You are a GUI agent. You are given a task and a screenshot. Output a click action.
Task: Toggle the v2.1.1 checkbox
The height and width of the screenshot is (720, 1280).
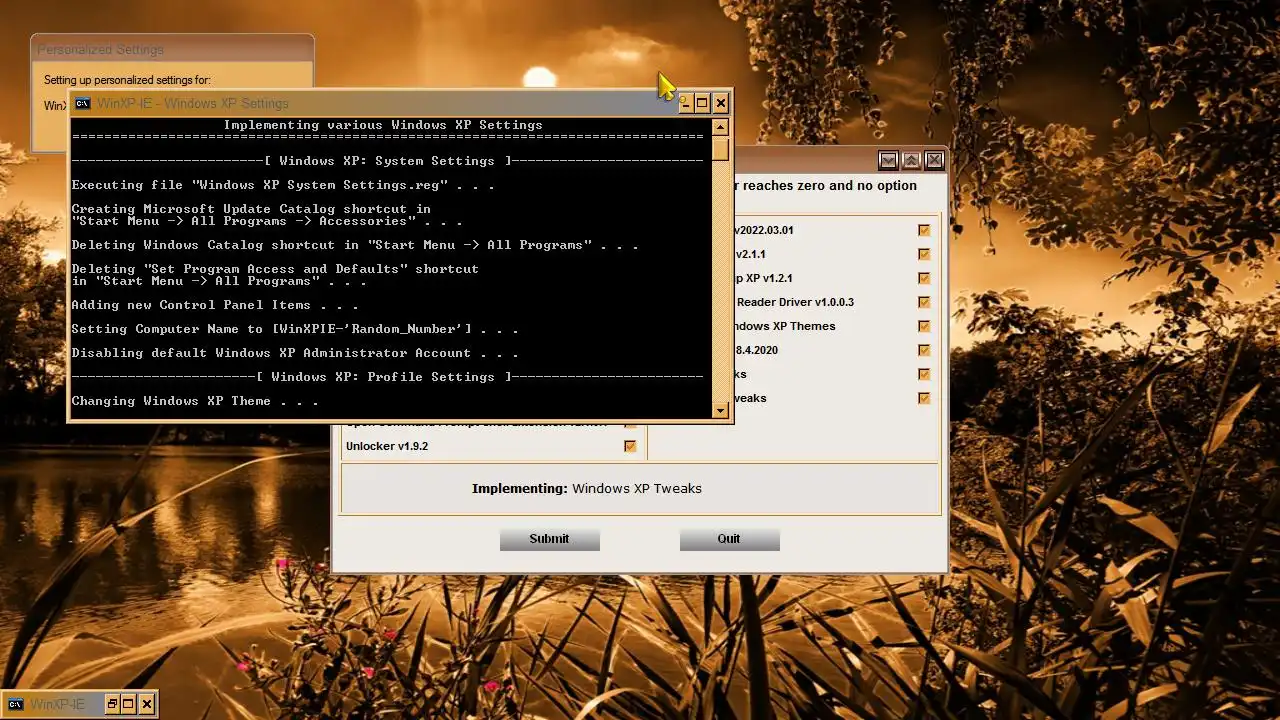[x=924, y=254]
